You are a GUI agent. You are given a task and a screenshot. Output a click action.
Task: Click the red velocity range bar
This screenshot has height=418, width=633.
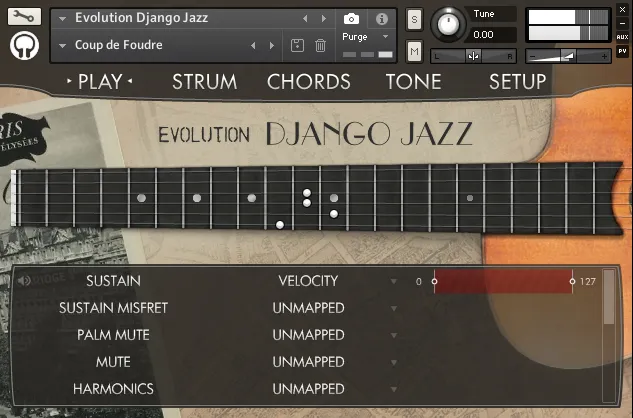[503, 281]
